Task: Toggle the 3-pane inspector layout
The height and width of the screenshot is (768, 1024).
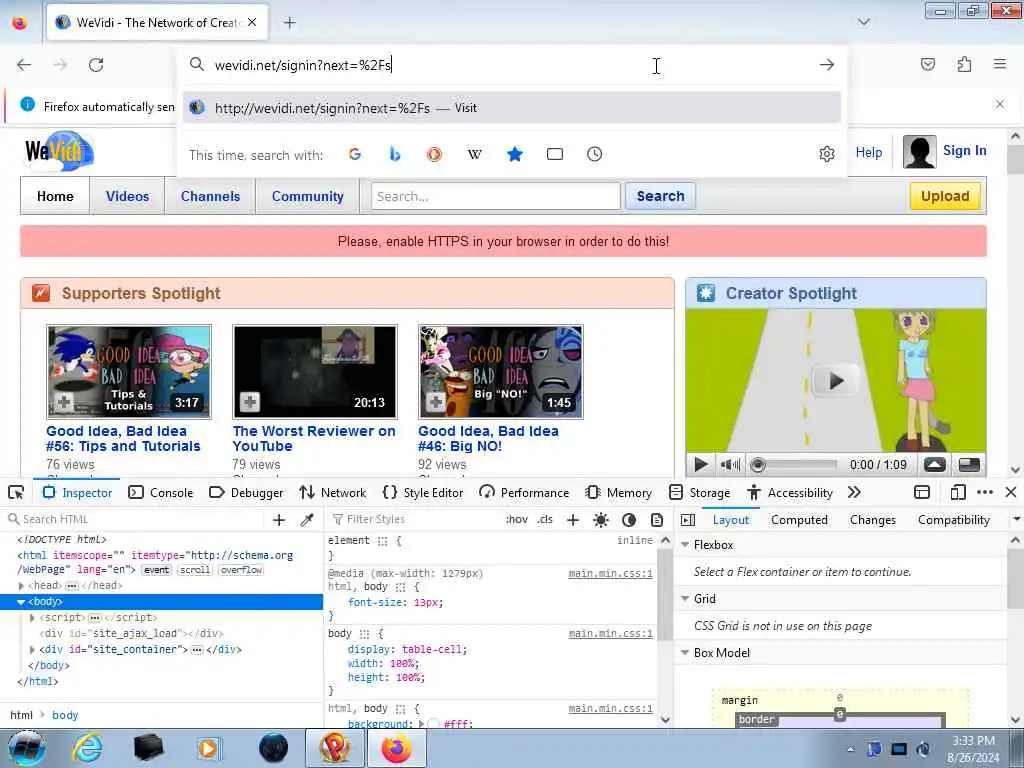Action: coord(688,520)
